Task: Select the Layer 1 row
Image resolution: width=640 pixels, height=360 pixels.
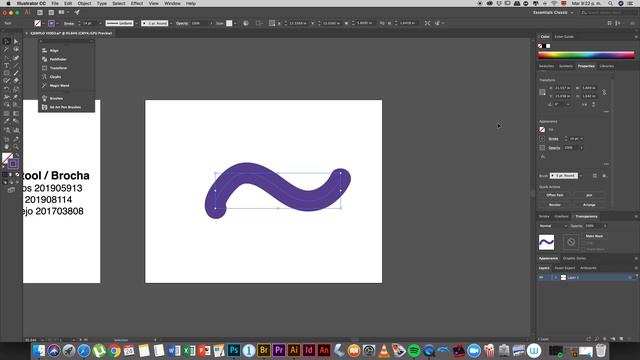Action: pos(587,278)
